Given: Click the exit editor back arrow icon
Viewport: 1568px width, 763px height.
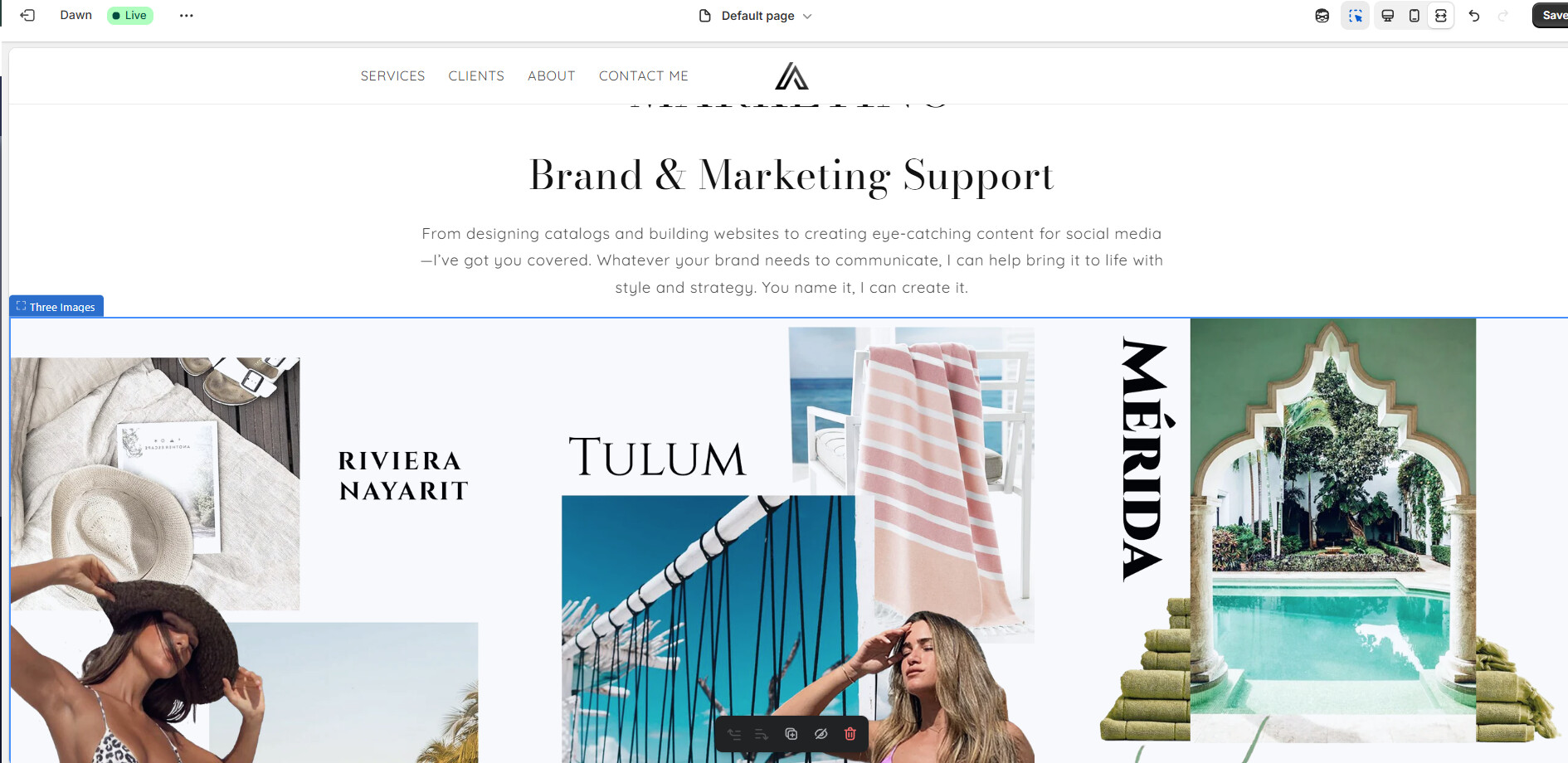Looking at the screenshot, I should [x=27, y=15].
